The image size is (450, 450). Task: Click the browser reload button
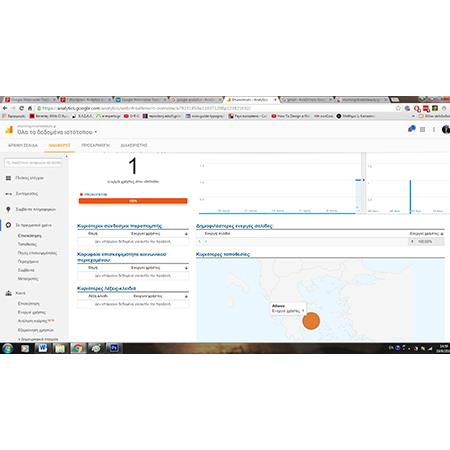[21, 108]
